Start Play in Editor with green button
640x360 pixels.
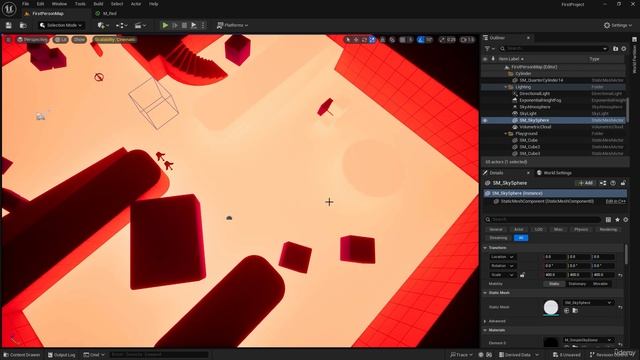[165, 25]
